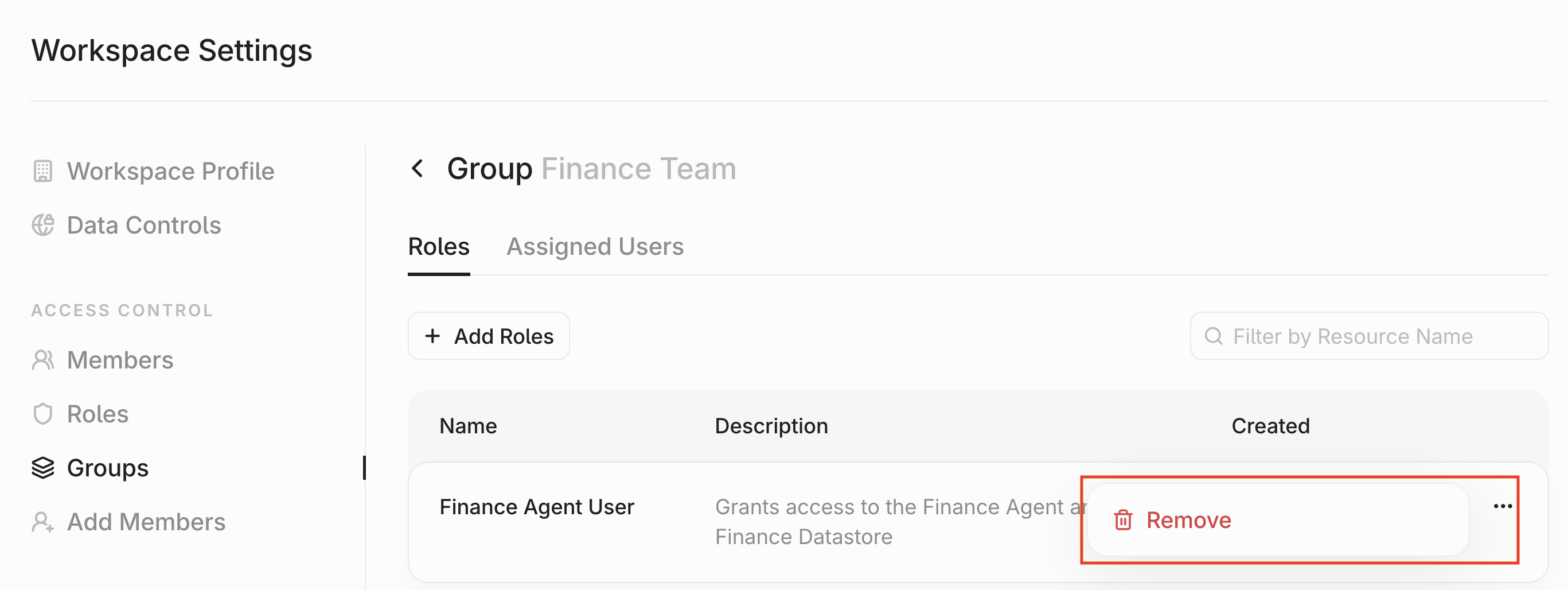Click the Name column header
Viewport: 1568px width, 590px height.
pos(467,426)
